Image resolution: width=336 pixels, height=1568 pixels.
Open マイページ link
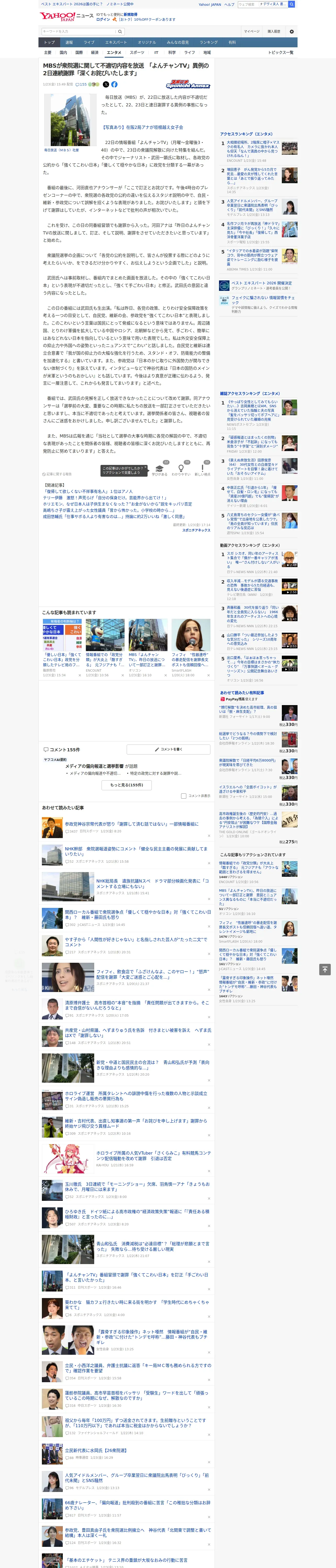click(x=252, y=32)
